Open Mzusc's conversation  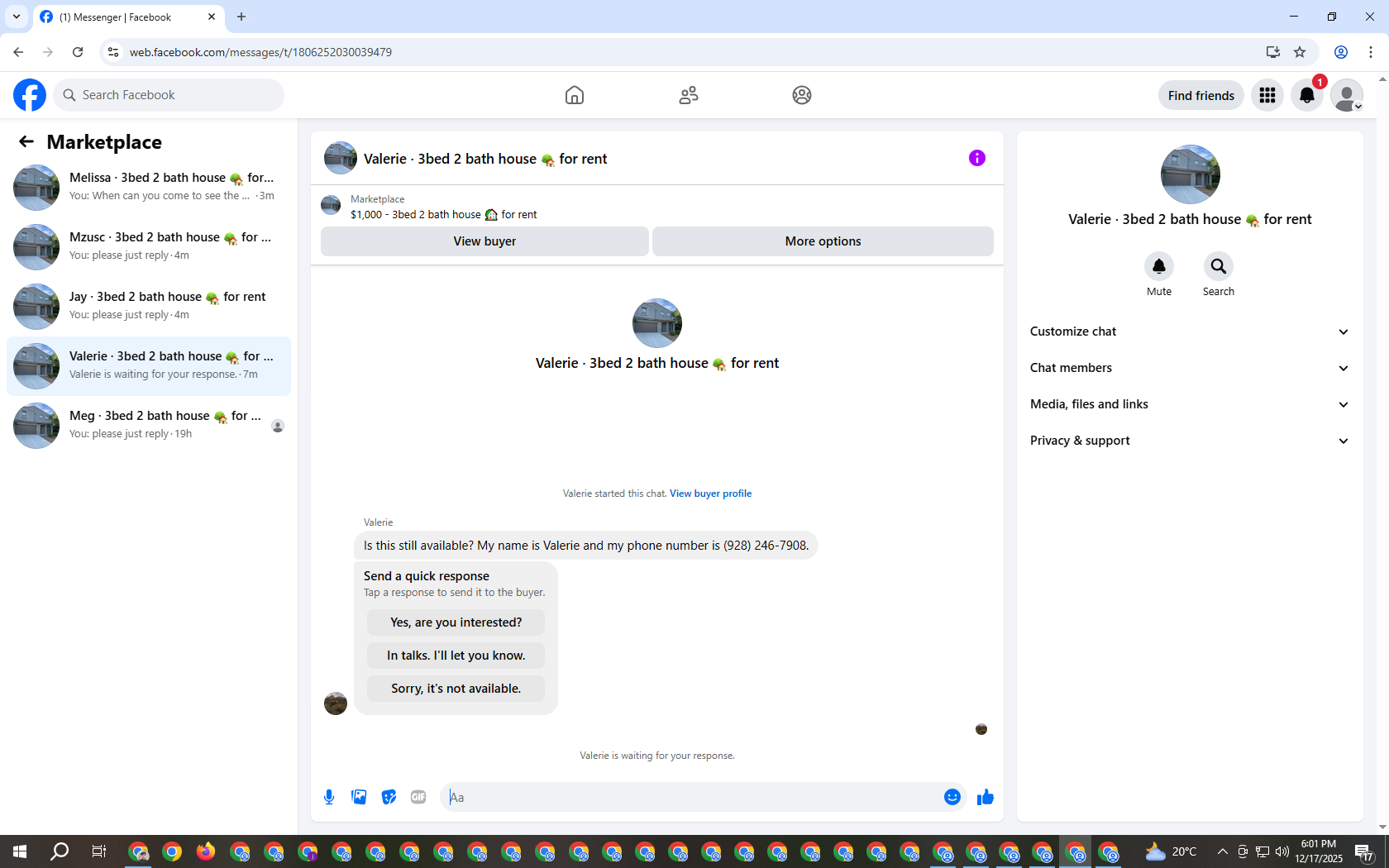pos(149,246)
